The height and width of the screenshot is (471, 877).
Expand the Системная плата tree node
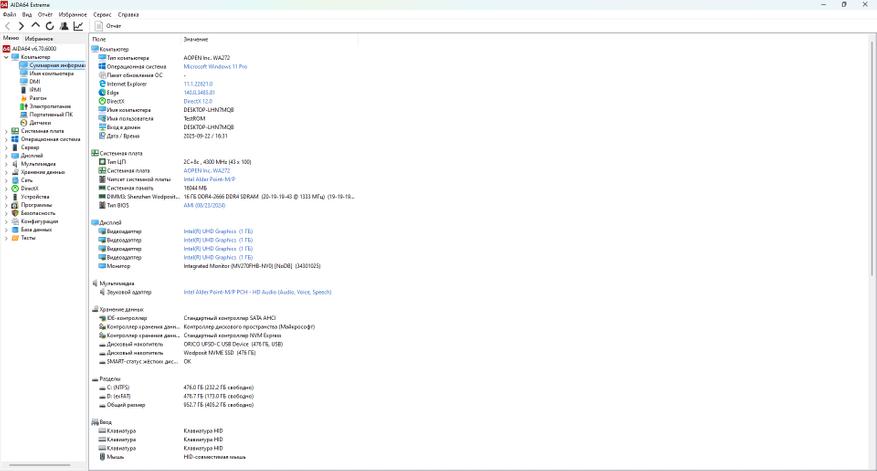(6, 131)
